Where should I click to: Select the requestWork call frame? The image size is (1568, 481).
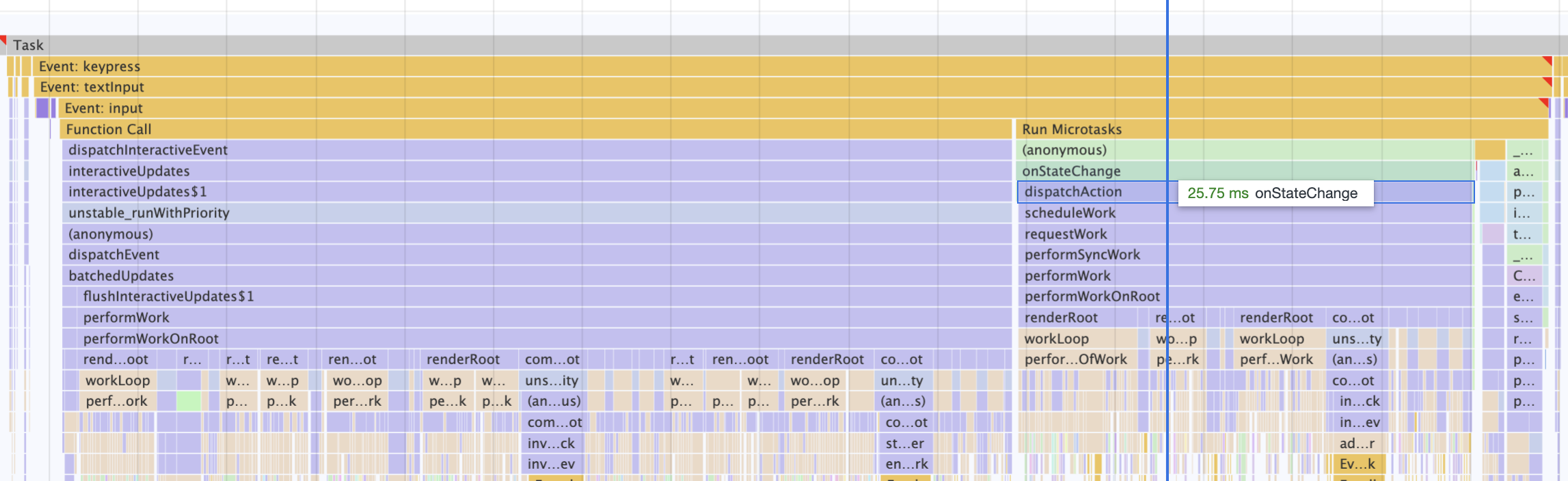point(1244,234)
